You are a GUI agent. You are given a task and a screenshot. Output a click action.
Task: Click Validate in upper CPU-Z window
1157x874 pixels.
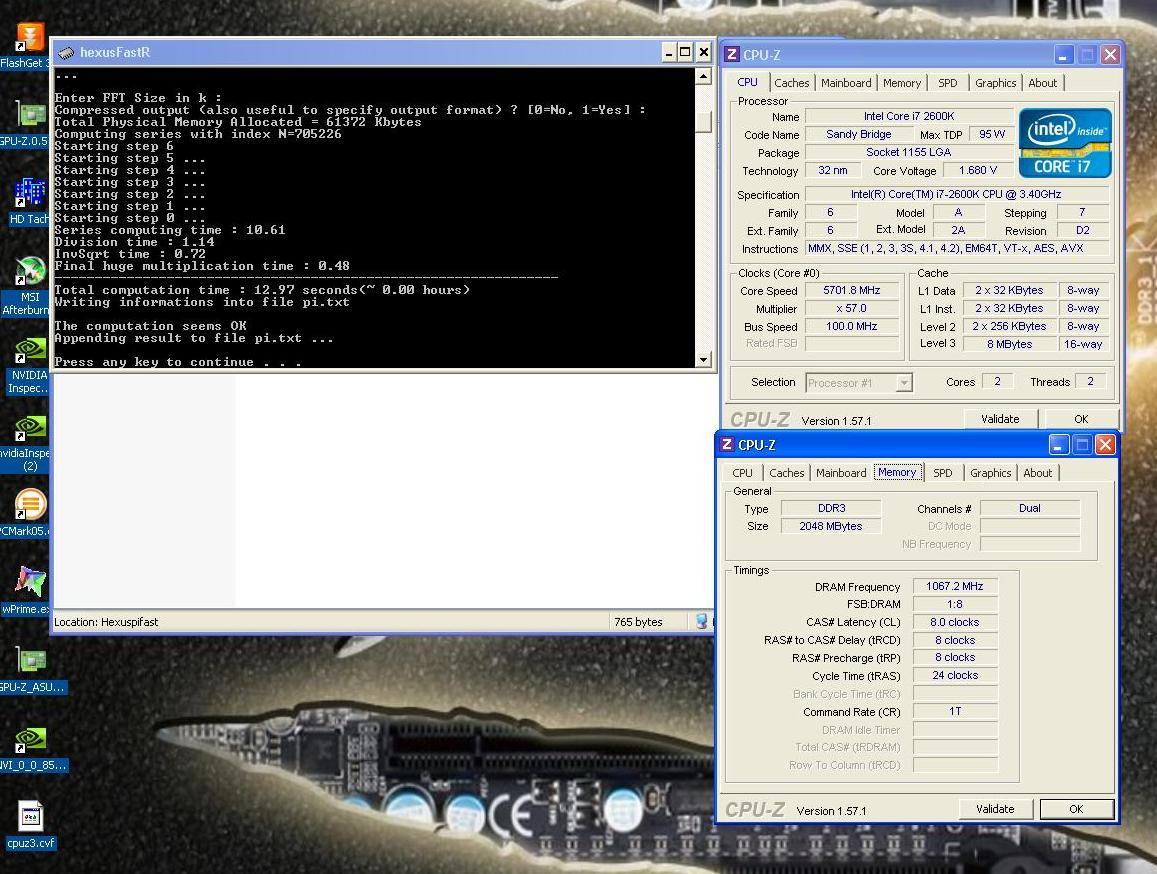click(x=1000, y=419)
